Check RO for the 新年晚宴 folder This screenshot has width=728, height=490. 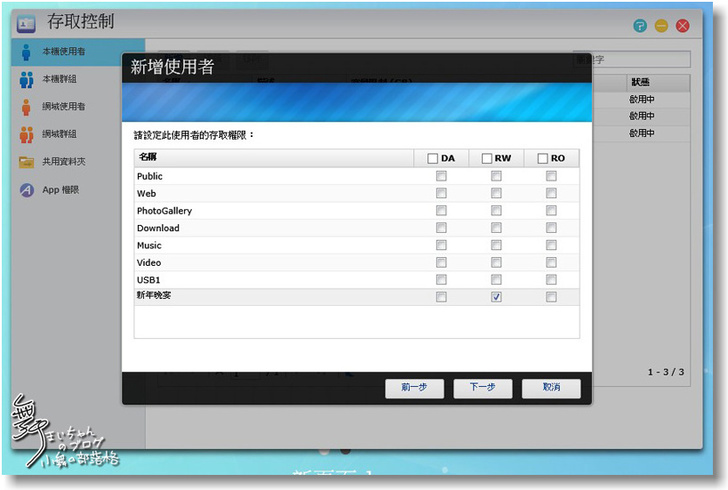point(551,297)
